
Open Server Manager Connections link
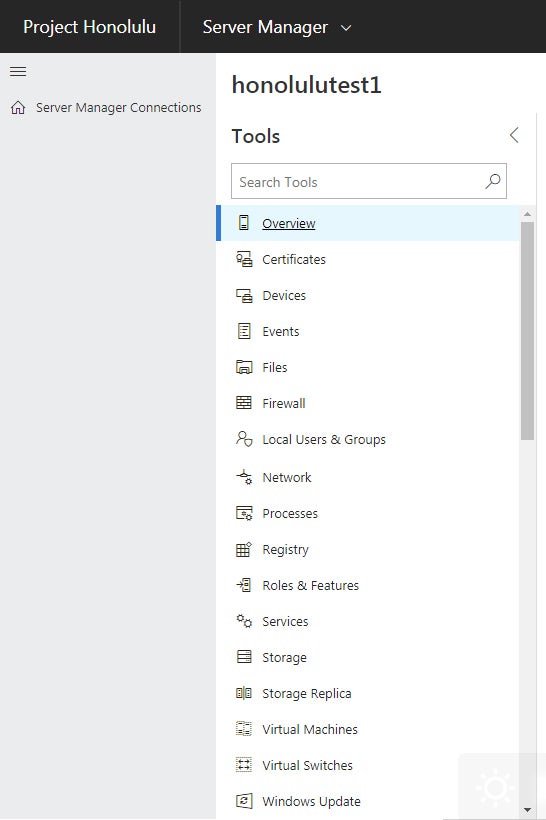click(x=118, y=107)
